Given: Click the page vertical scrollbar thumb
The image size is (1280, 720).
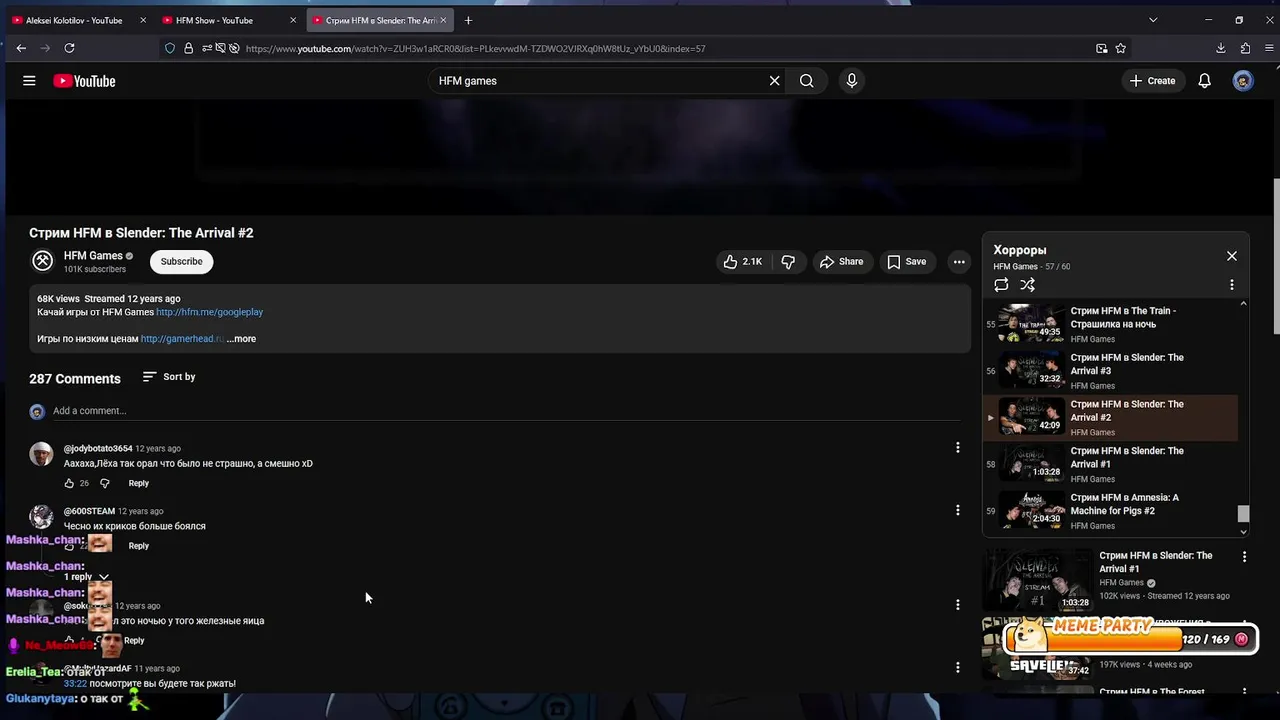Looking at the screenshot, I should (1275, 256).
